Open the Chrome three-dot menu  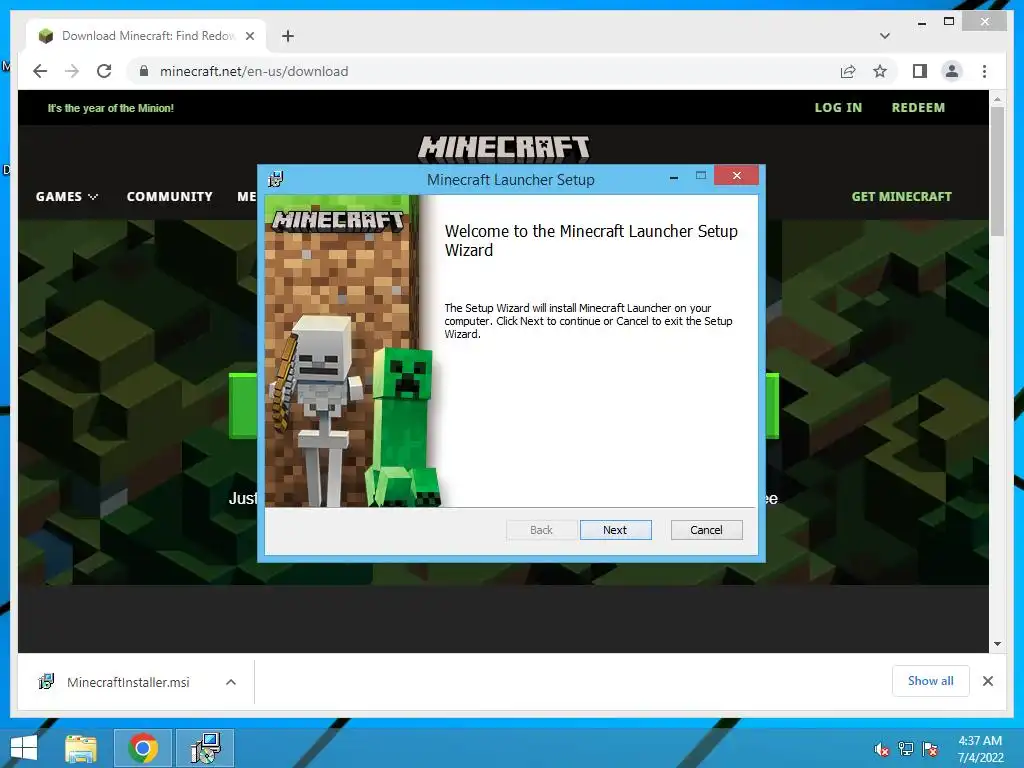click(984, 71)
